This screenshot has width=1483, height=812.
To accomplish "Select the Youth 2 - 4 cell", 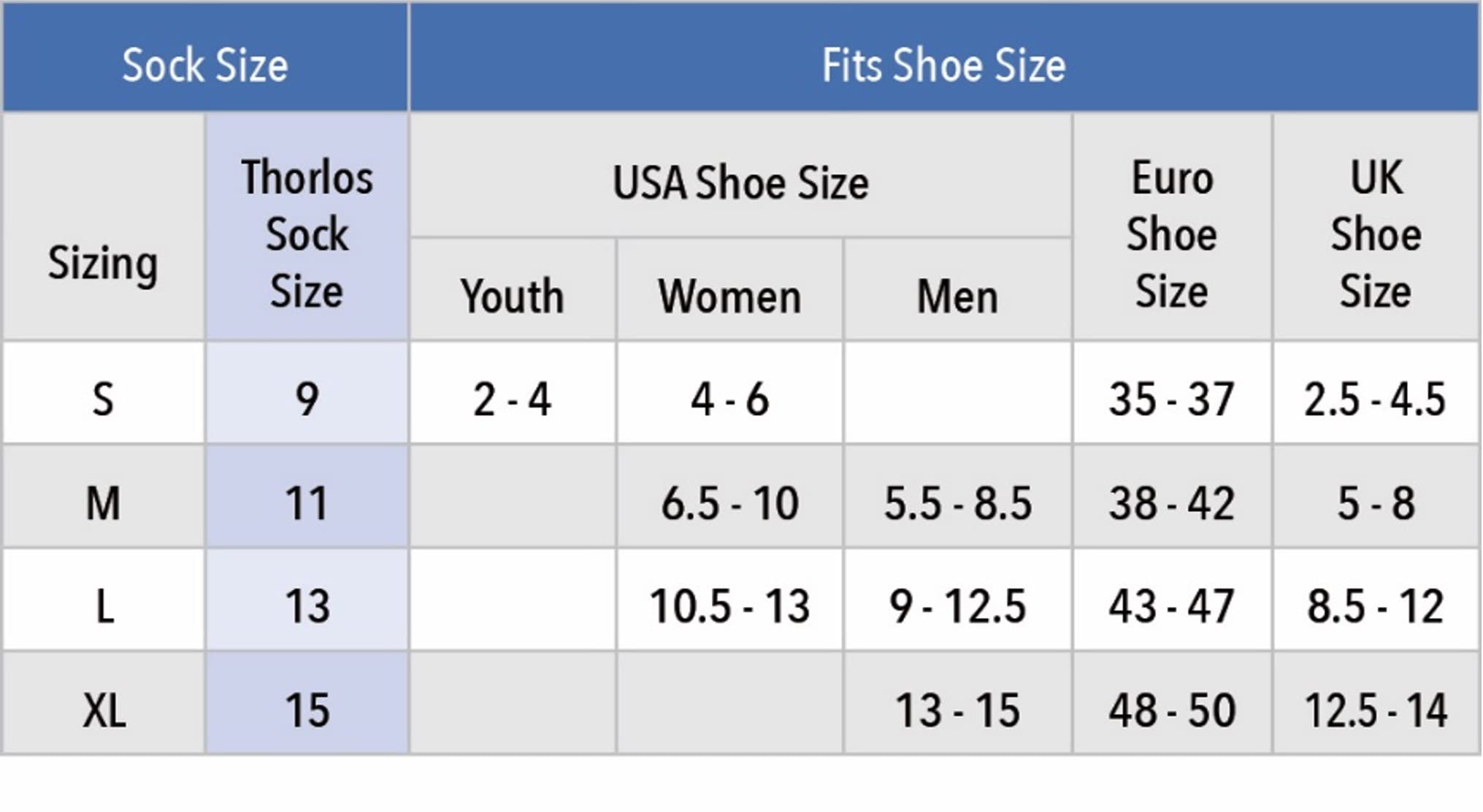I will pyautogui.click(x=512, y=399).
